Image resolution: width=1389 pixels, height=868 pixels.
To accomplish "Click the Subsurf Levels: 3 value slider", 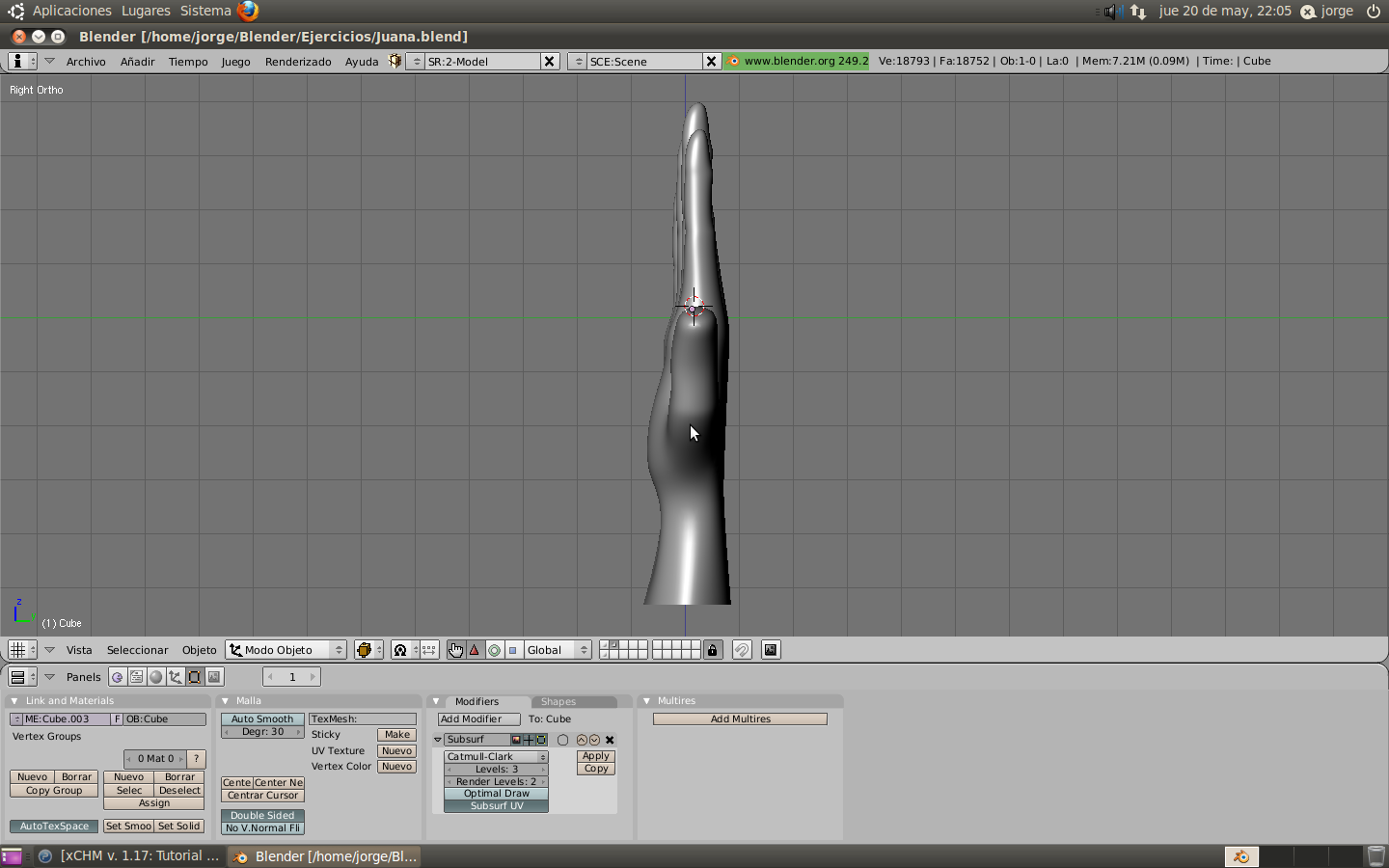I will click(496, 770).
